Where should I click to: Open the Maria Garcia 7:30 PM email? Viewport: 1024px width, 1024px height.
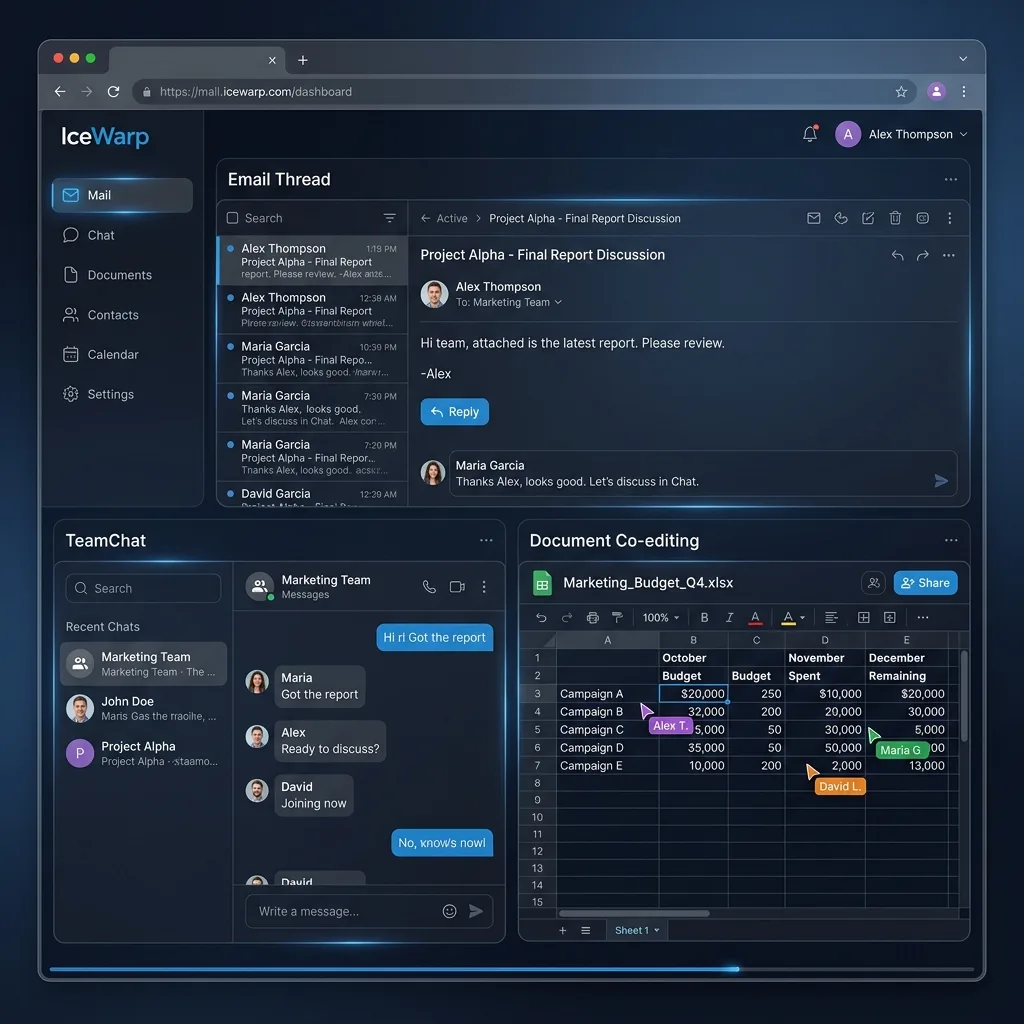coord(313,408)
